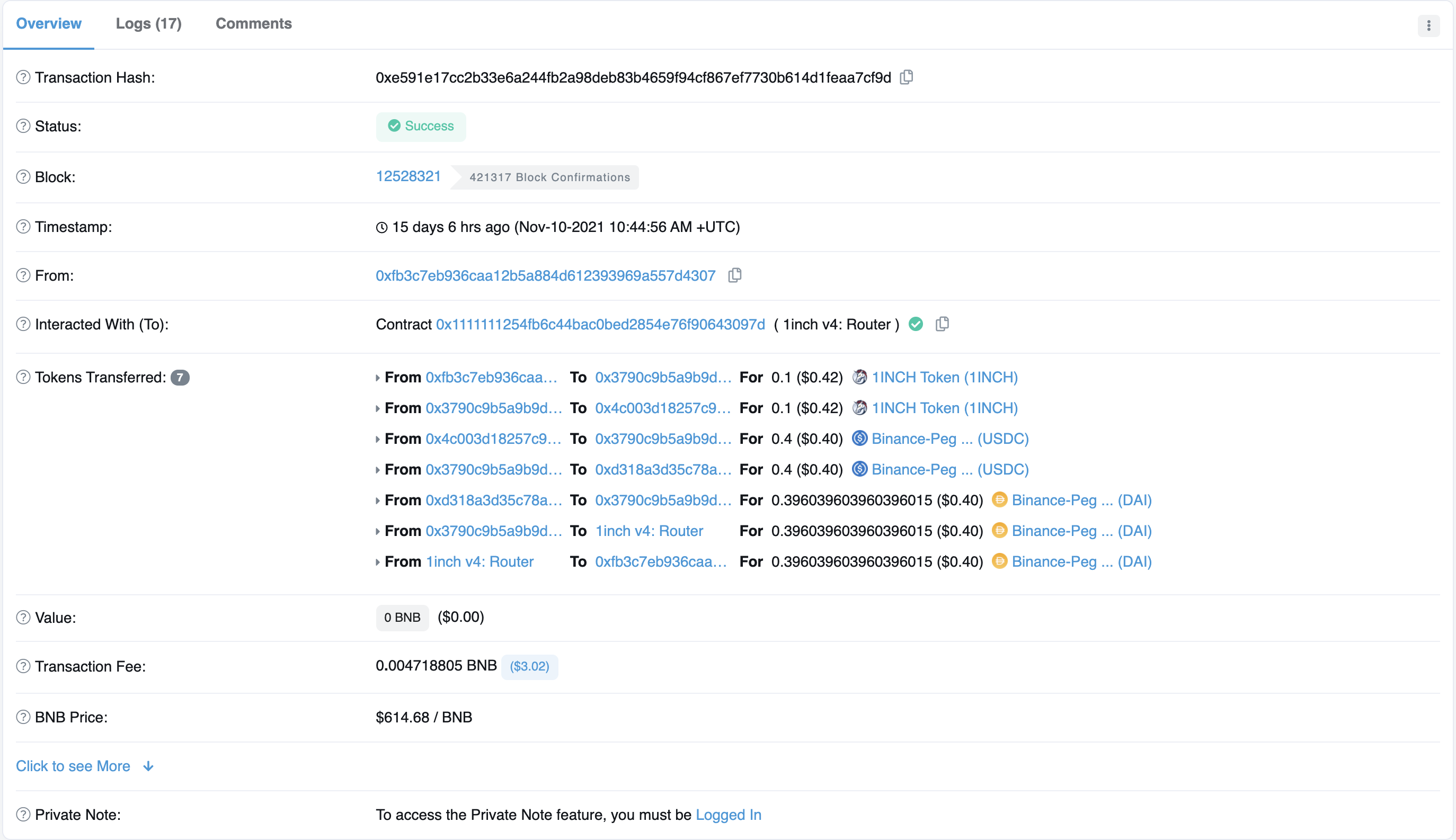Click help icon beside Interacted With (To)
This screenshot has width=1456, height=840.
click(23, 324)
